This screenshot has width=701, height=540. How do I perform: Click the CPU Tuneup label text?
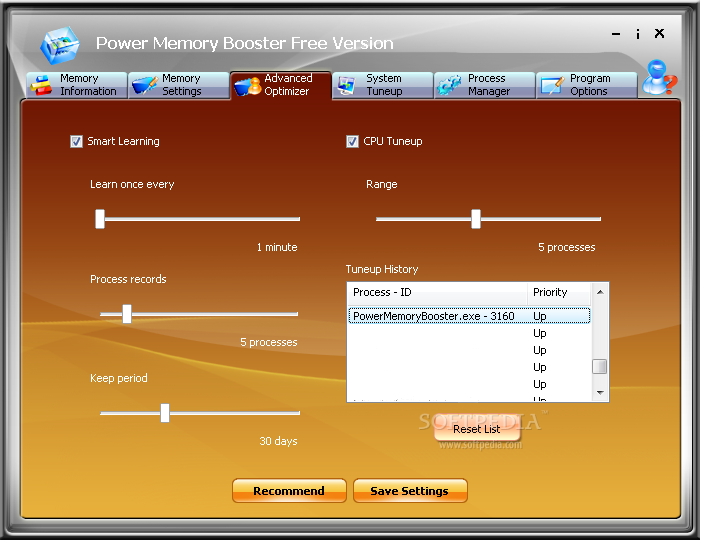pyautogui.click(x=393, y=141)
